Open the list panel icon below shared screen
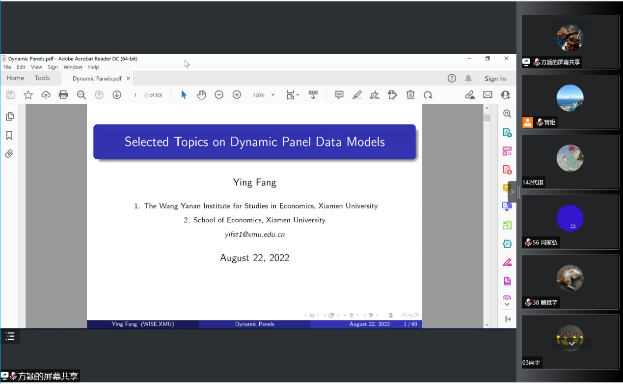This screenshot has height=384, width=623. pyautogui.click(x=10, y=337)
